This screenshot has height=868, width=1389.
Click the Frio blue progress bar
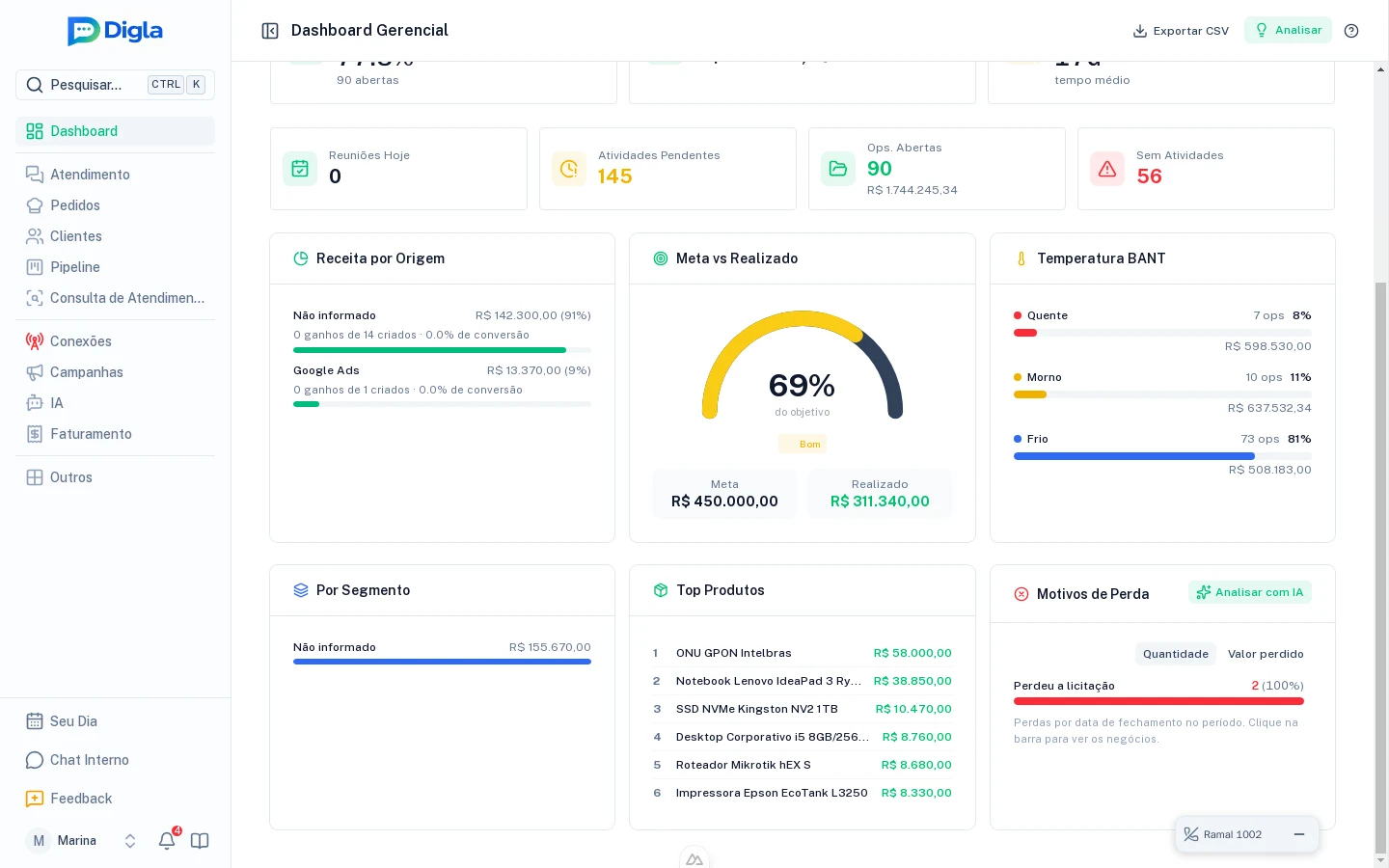coord(1134,456)
